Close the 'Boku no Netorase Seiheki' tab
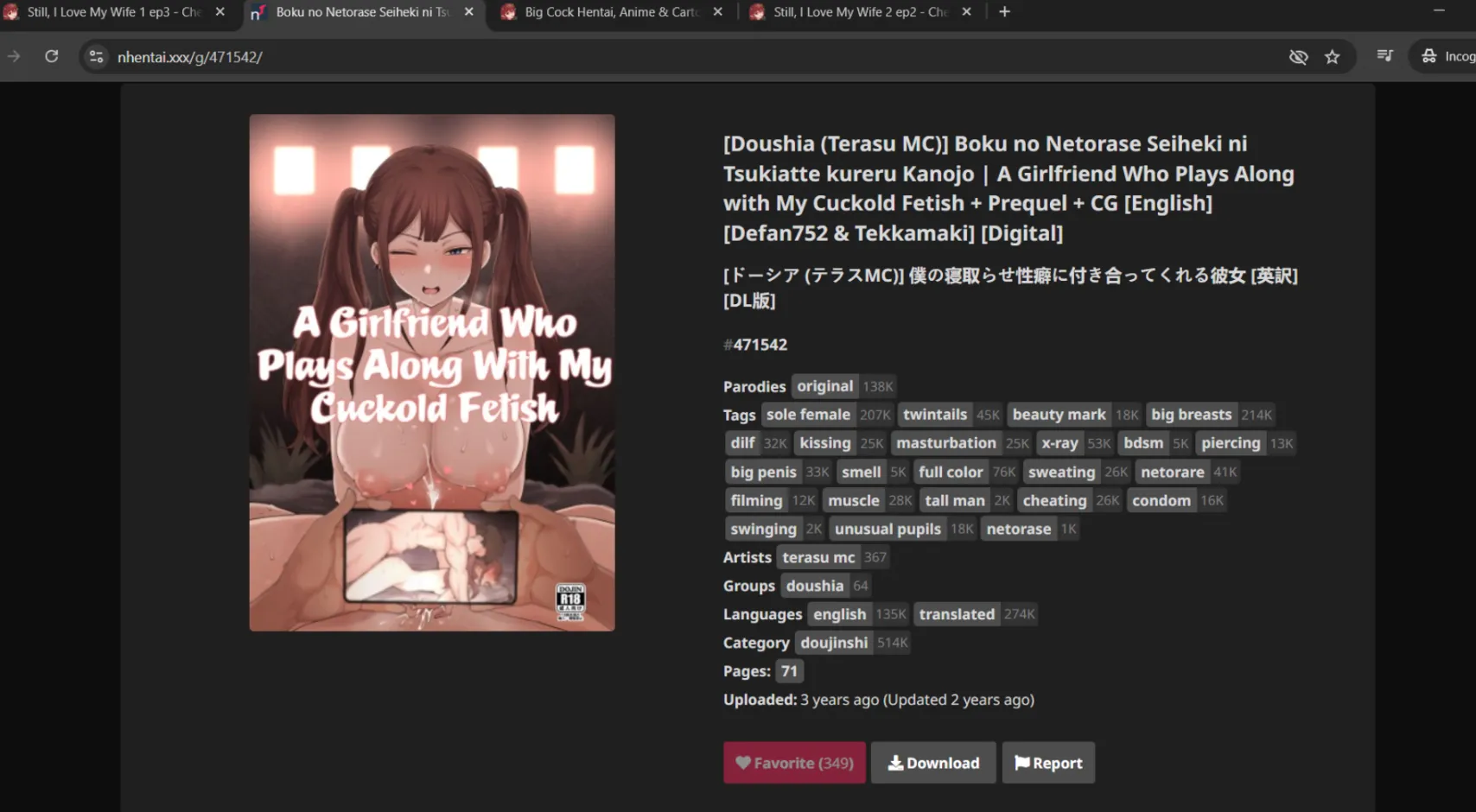 click(469, 12)
